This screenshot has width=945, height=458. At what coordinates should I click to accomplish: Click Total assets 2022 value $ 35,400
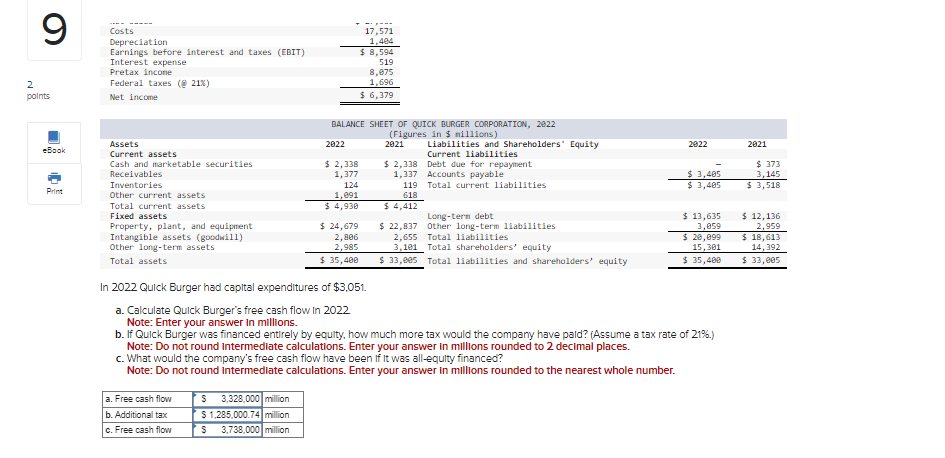tap(340, 261)
